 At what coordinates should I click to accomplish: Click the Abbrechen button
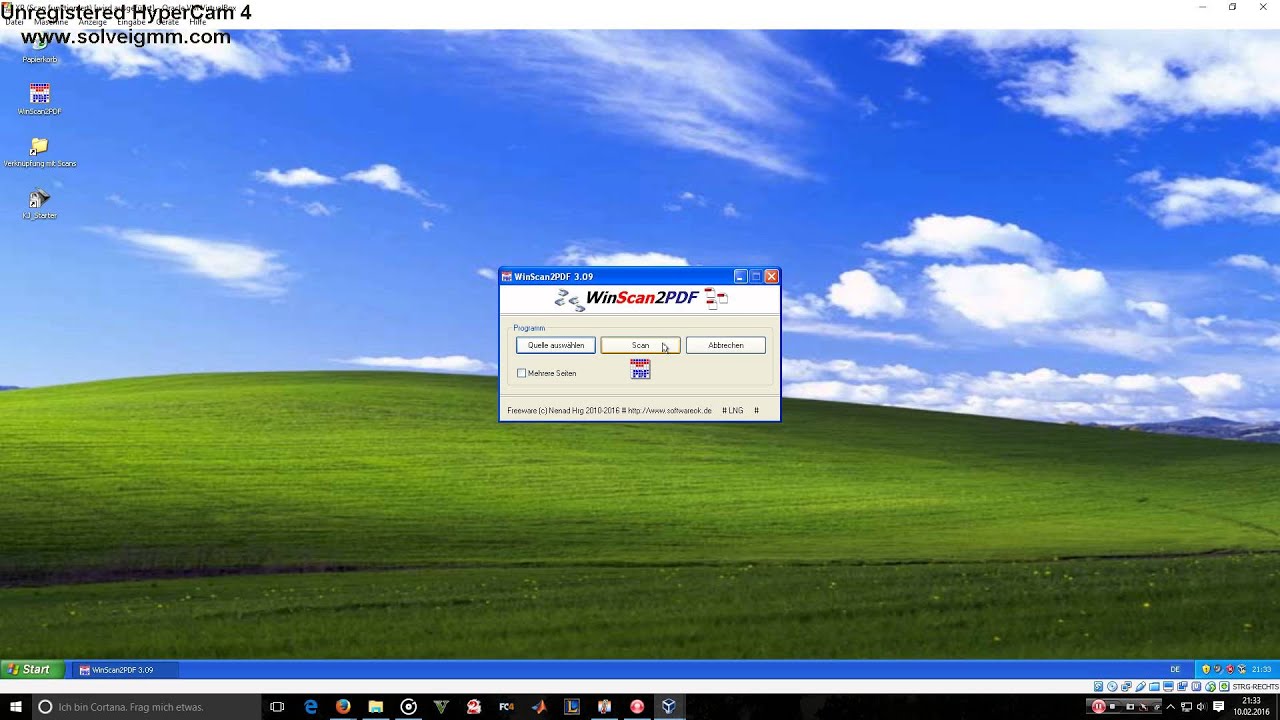click(726, 345)
